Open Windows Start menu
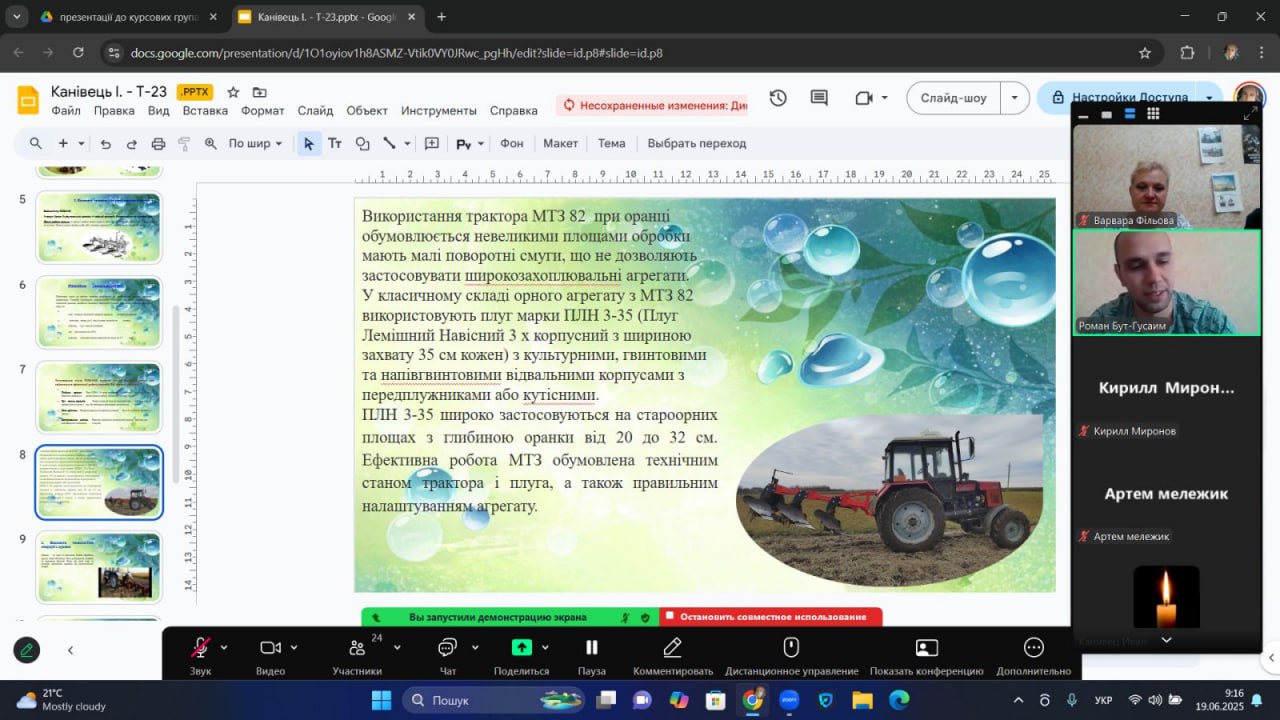Viewport: 1280px width, 720px height. (x=381, y=700)
